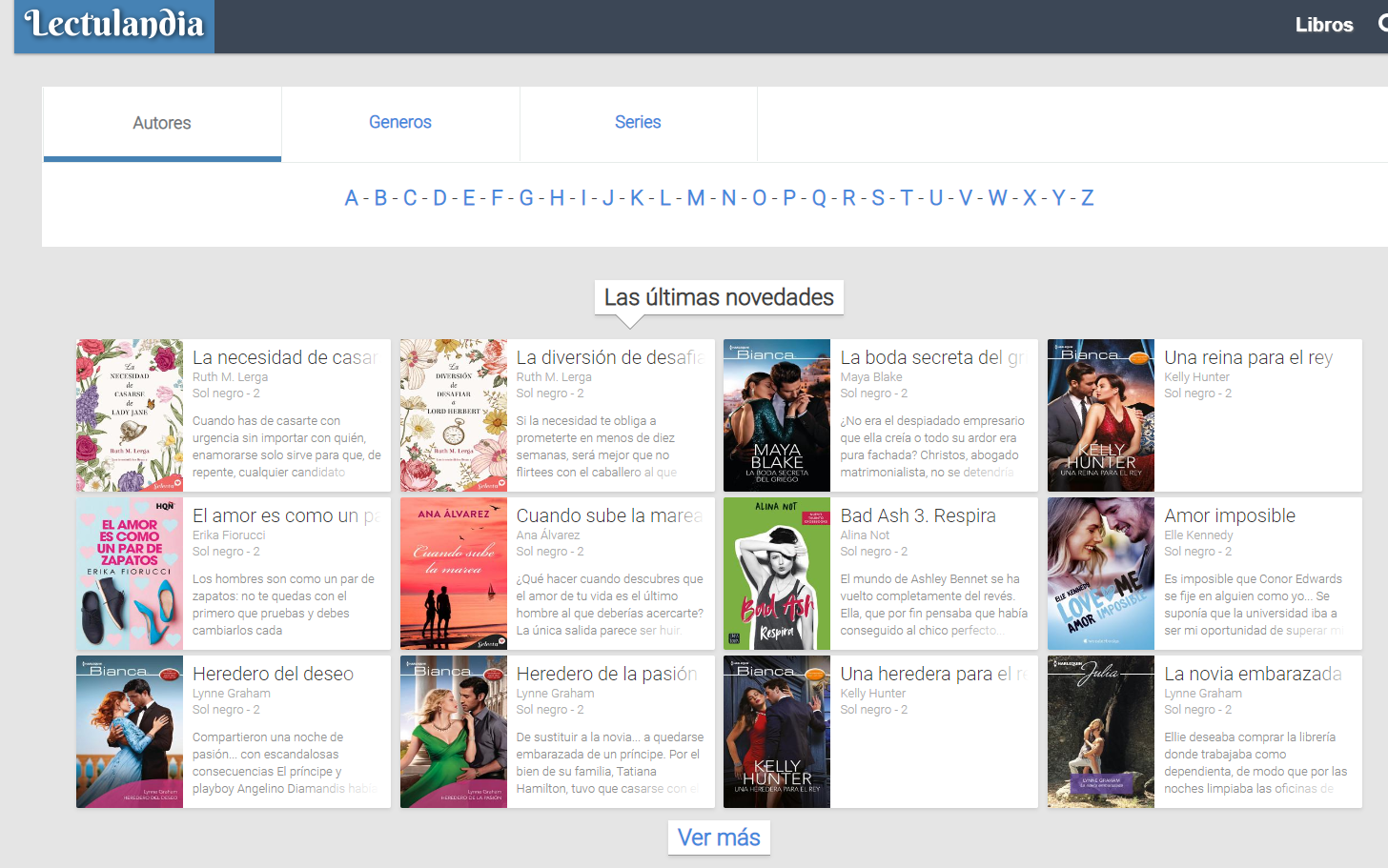Browse authors starting with letter Y
1388x868 pixels.
1058,198
